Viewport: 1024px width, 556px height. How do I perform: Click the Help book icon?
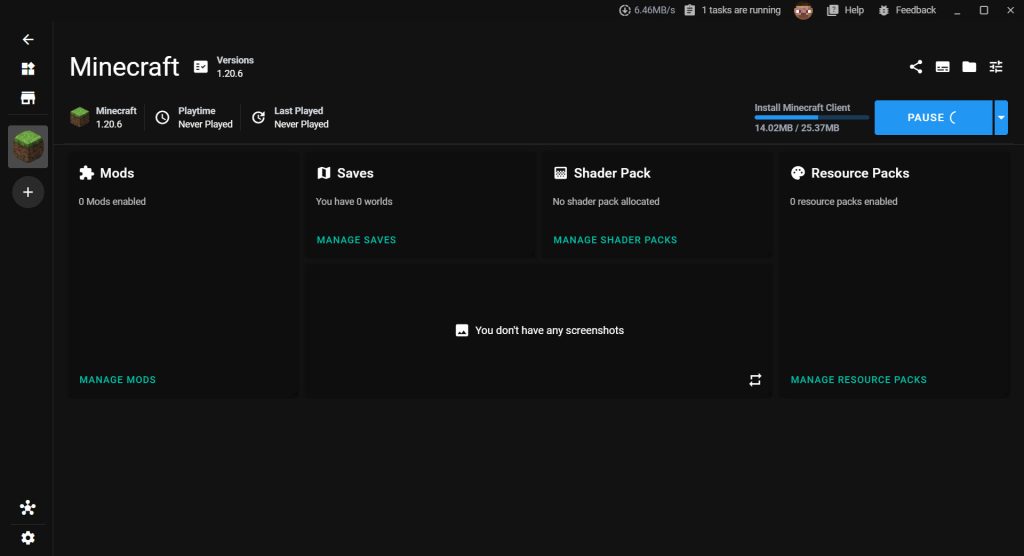(x=833, y=10)
